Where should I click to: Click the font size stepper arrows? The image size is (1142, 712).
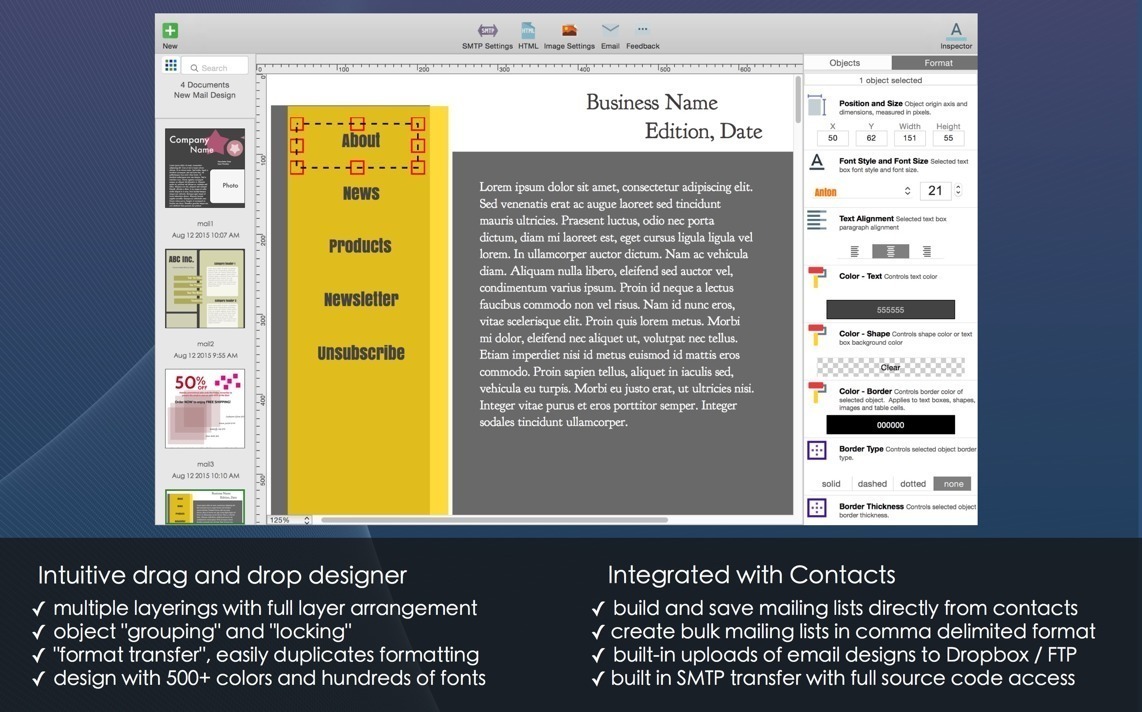[958, 191]
